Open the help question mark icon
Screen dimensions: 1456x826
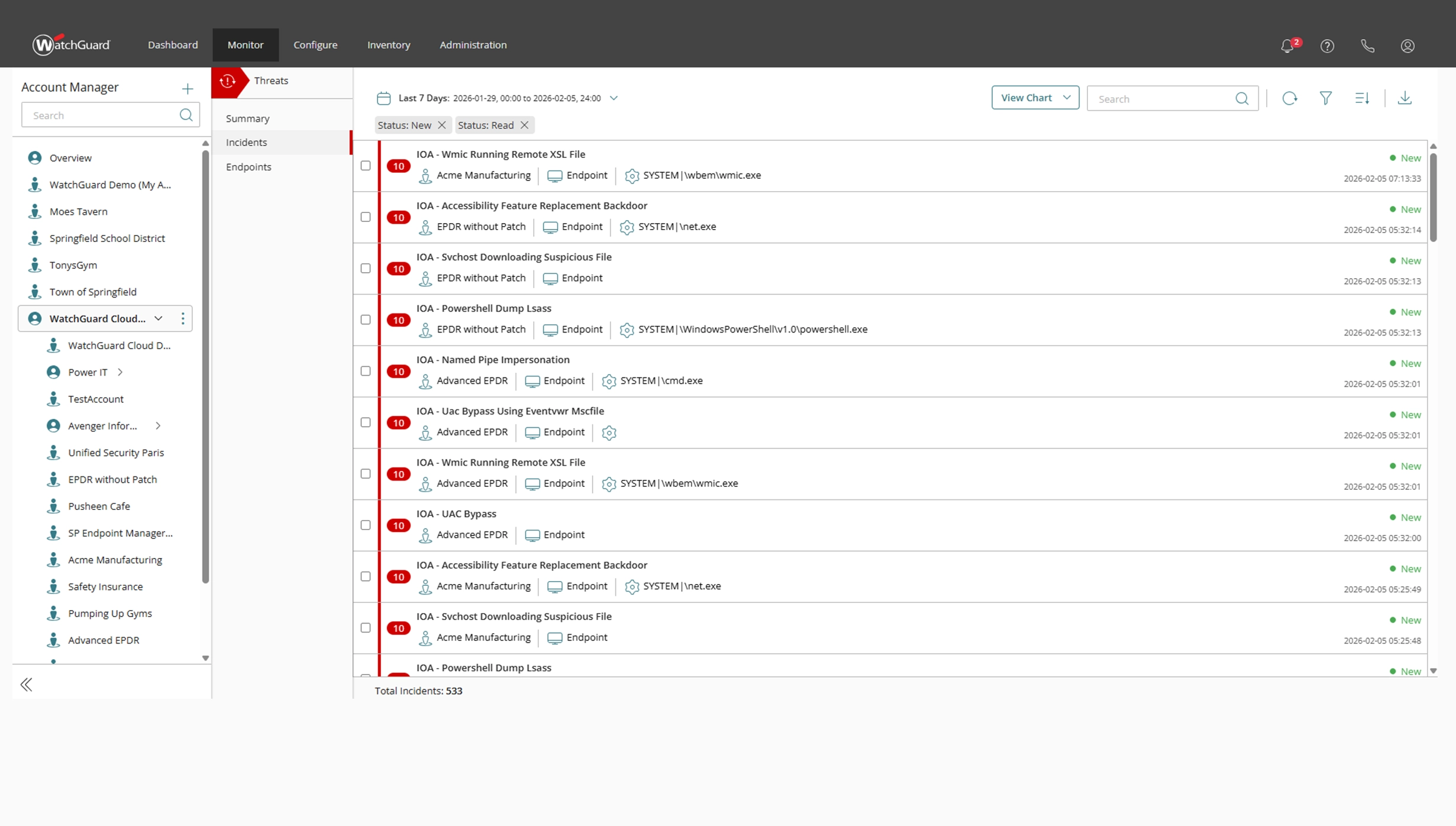coord(1327,46)
